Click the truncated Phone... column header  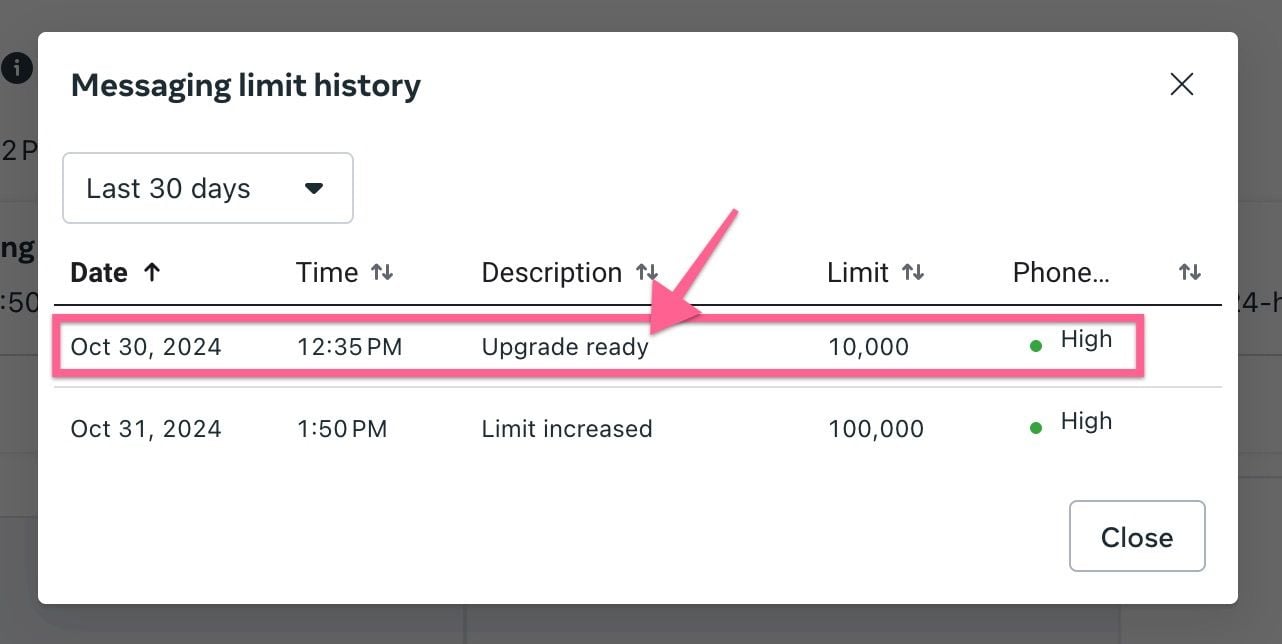pos(1061,273)
